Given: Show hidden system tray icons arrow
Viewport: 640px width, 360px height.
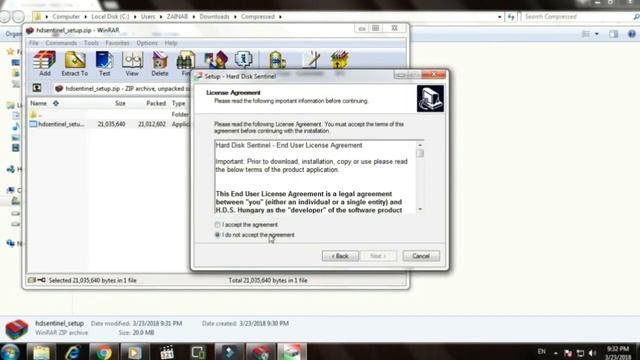Looking at the screenshot, I should point(556,353).
